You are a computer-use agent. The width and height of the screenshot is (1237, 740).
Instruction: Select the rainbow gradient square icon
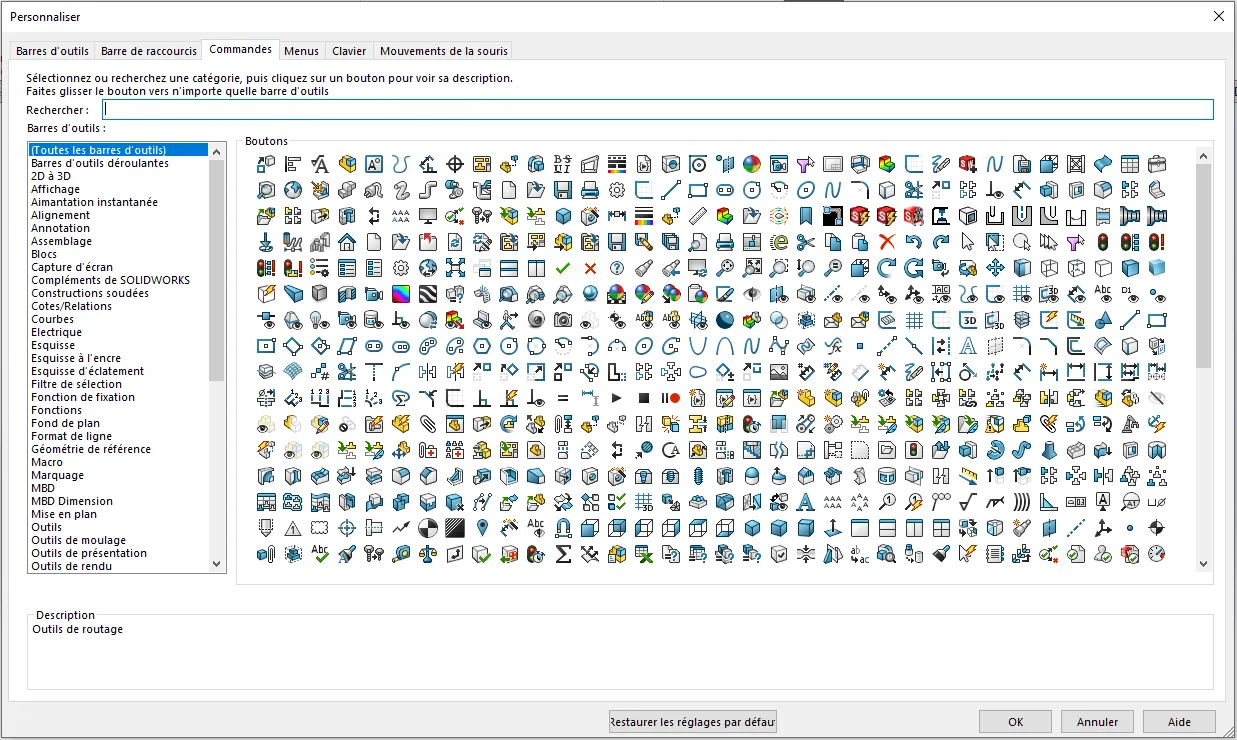click(401, 294)
